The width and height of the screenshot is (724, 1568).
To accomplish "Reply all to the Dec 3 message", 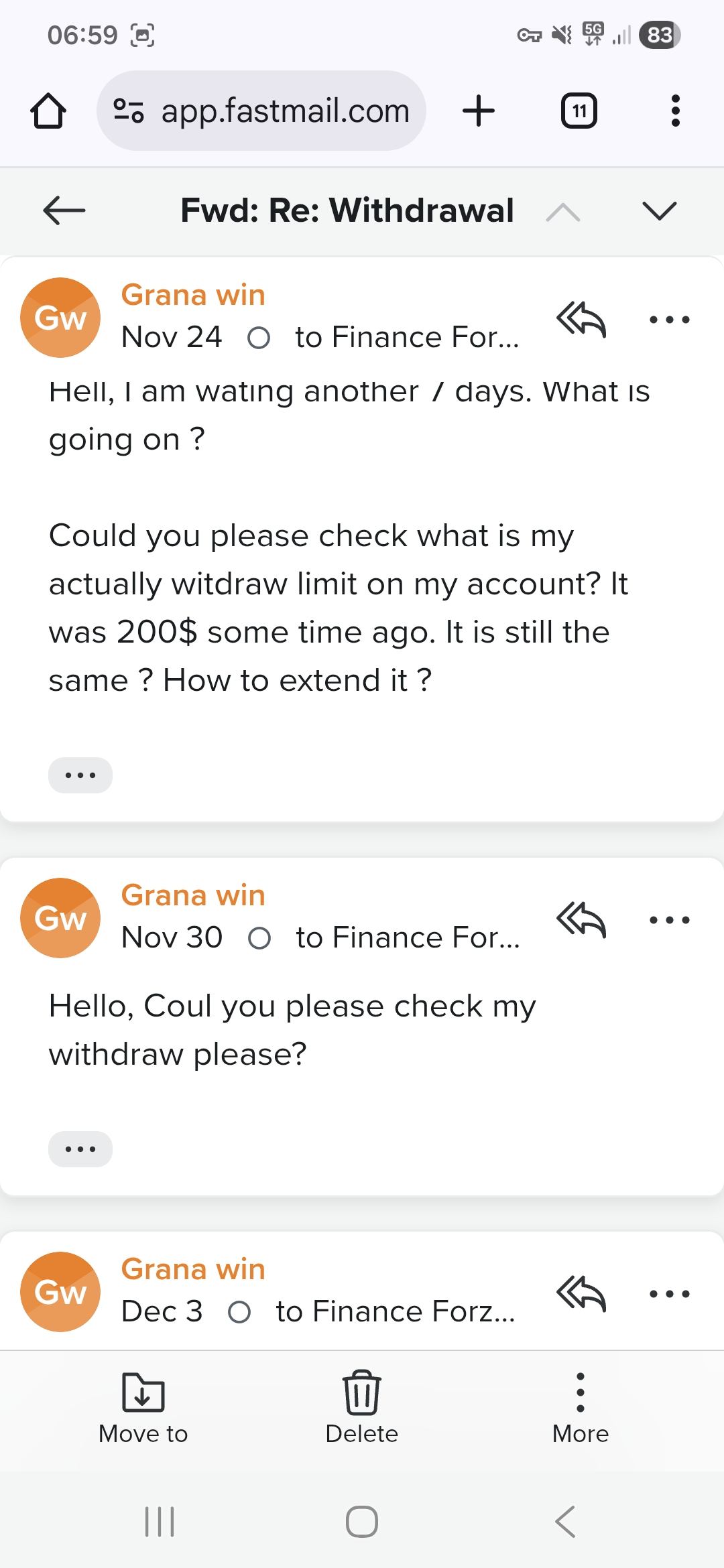I will (581, 1293).
